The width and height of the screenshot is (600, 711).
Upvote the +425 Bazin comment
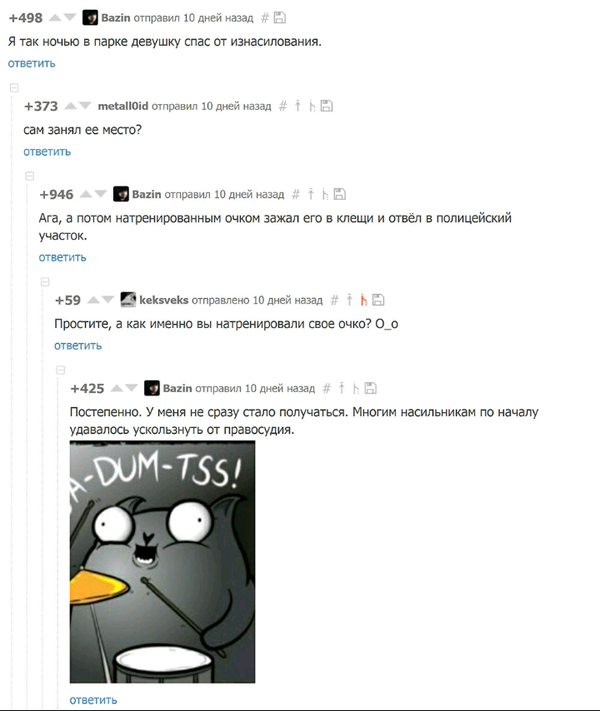point(117,388)
